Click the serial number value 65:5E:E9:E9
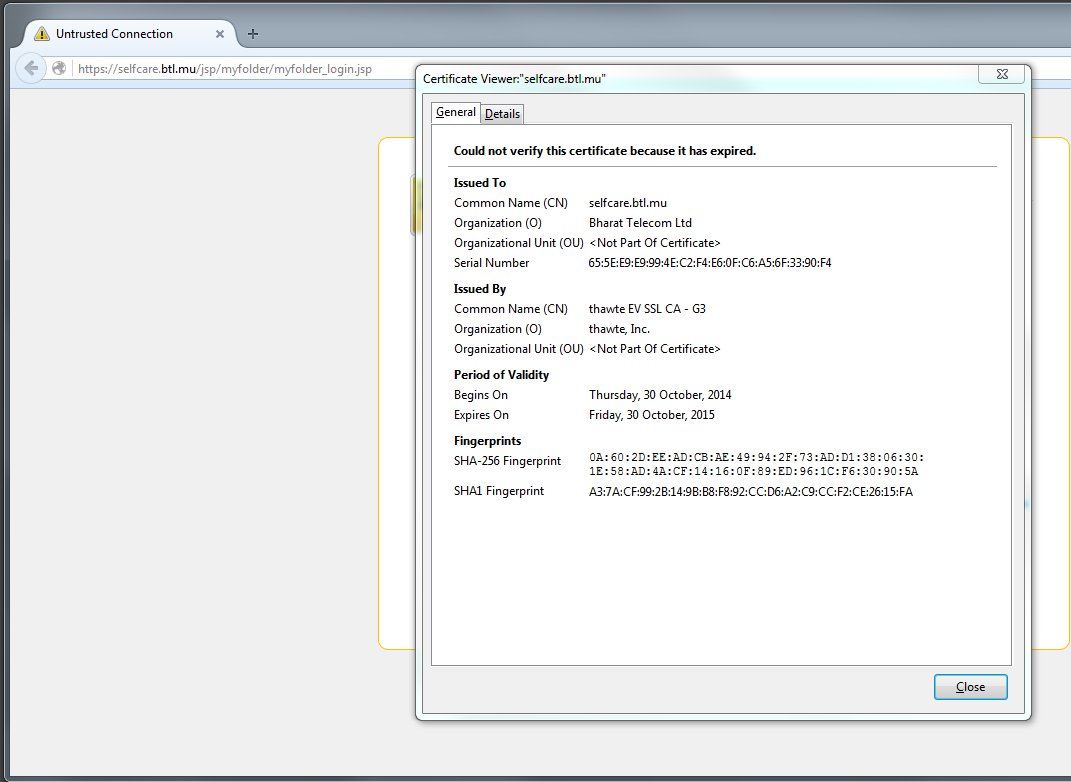The width and height of the screenshot is (1071, 782). click(710, 263)
